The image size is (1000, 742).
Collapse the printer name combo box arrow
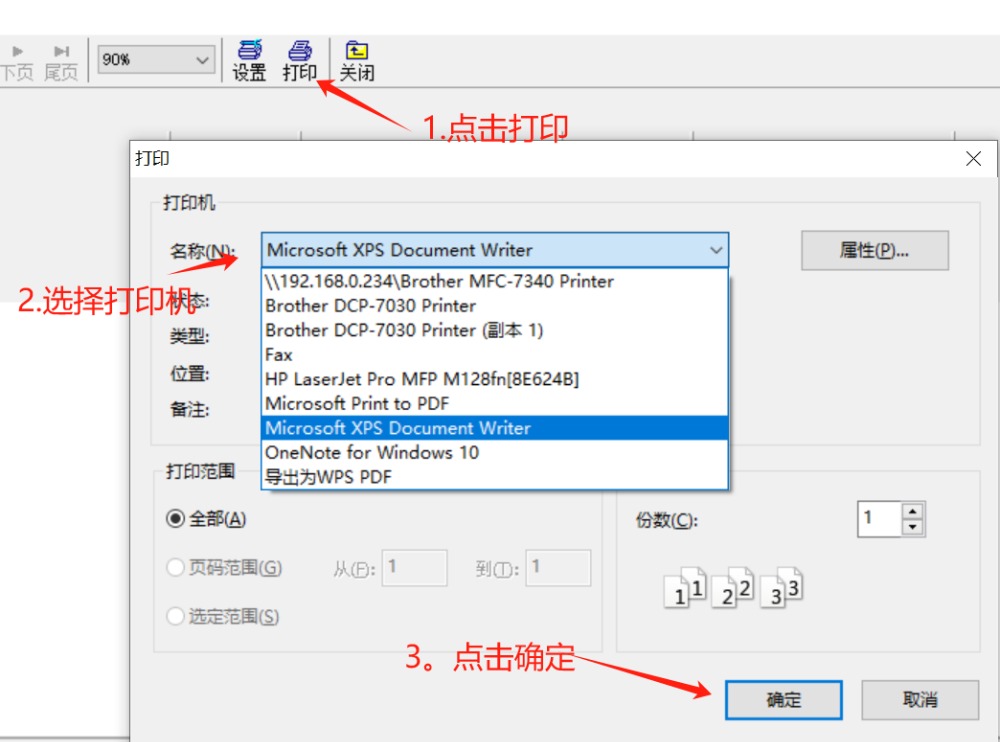(716, 250)
